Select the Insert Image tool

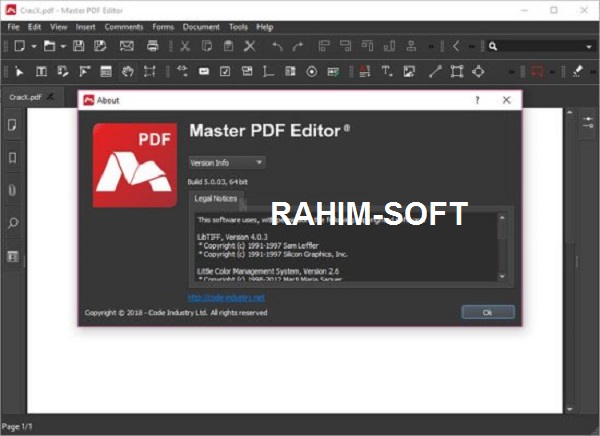click(x=409, y=72)
